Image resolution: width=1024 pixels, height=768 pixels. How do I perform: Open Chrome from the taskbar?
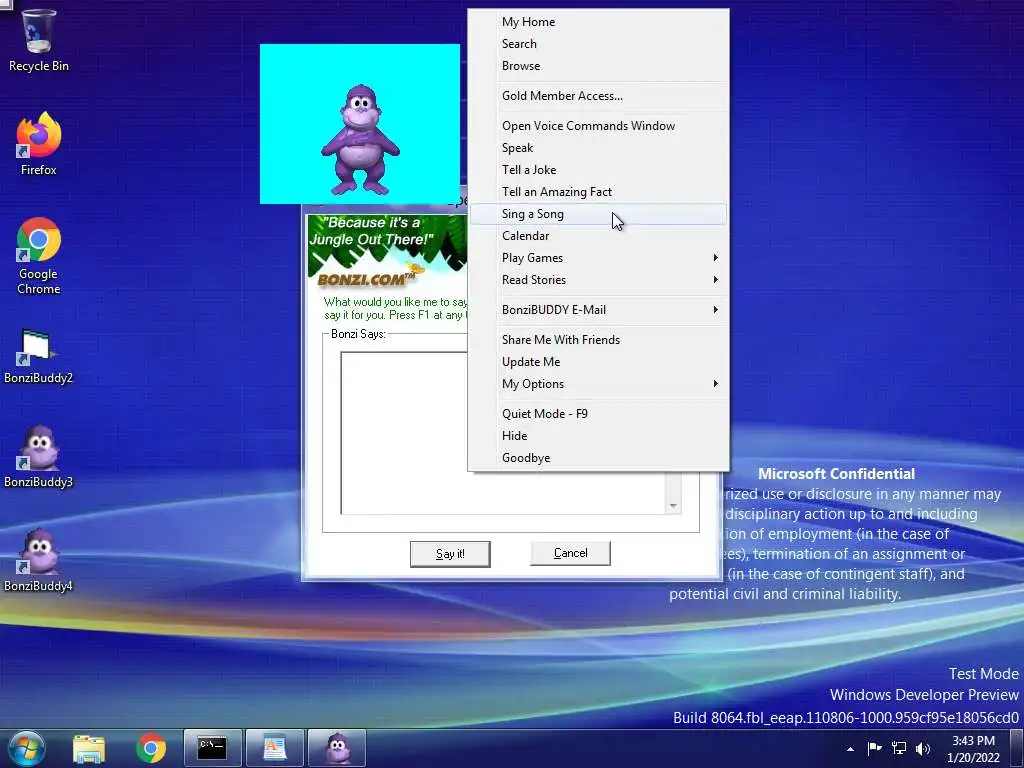(x=151, y=748)
